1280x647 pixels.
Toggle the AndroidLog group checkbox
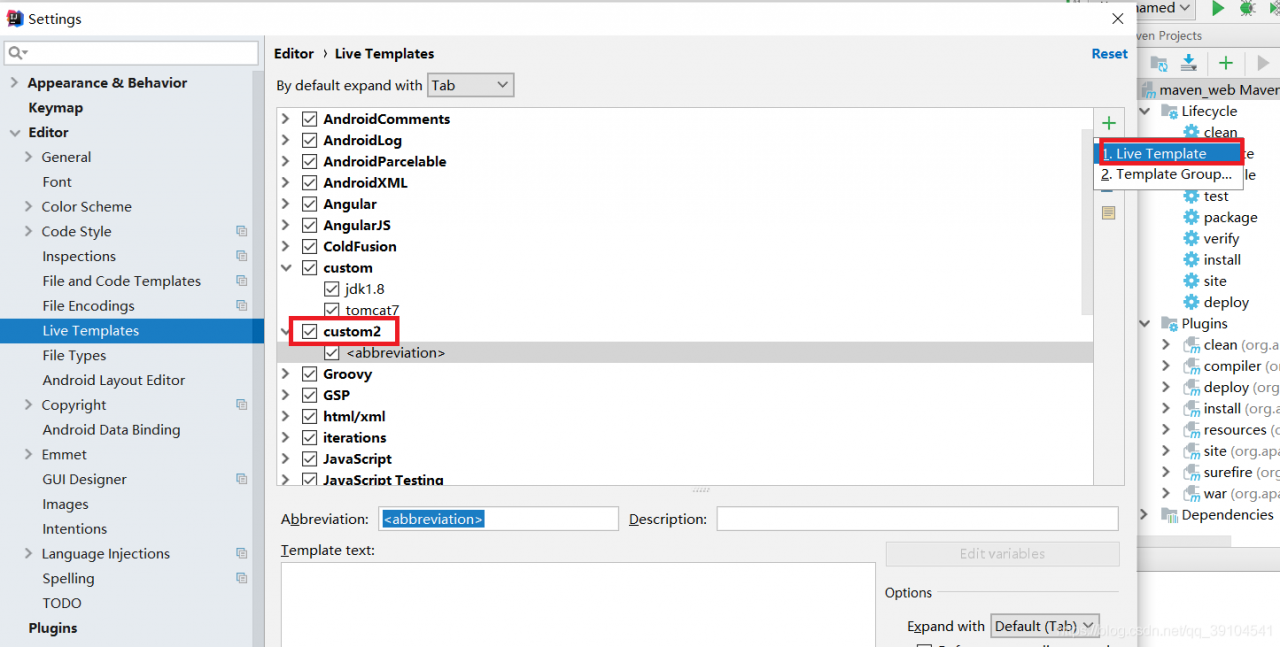(x=309, y=140)
